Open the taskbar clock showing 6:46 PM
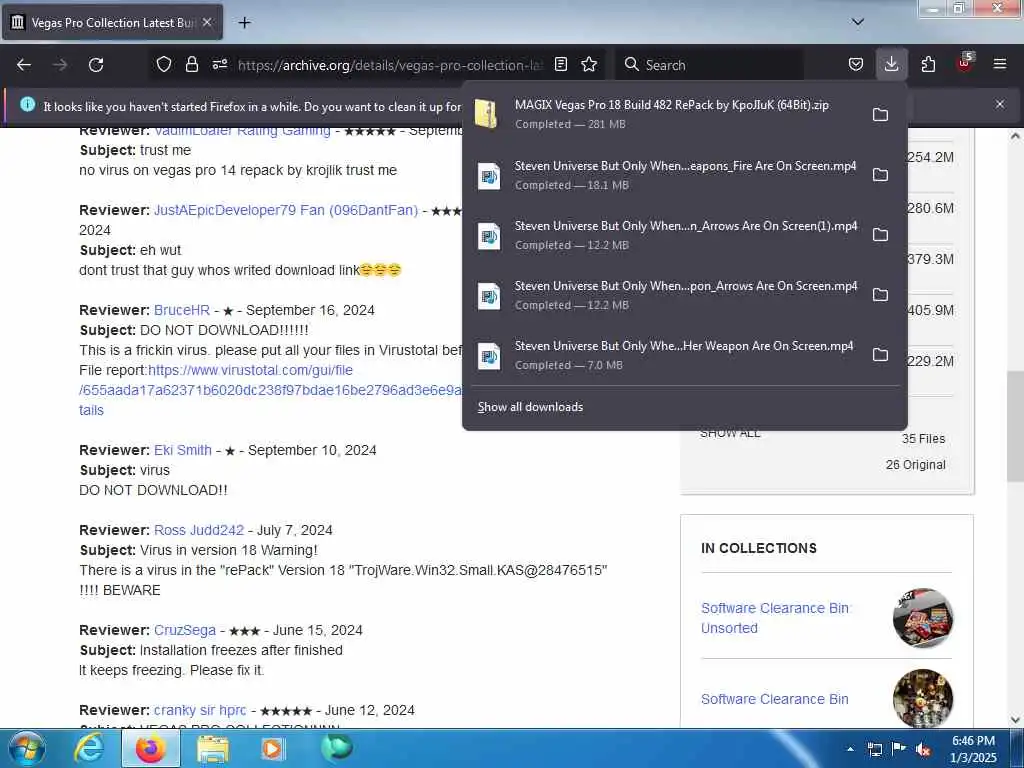1024x768 pixels. (x=973, y=749)
